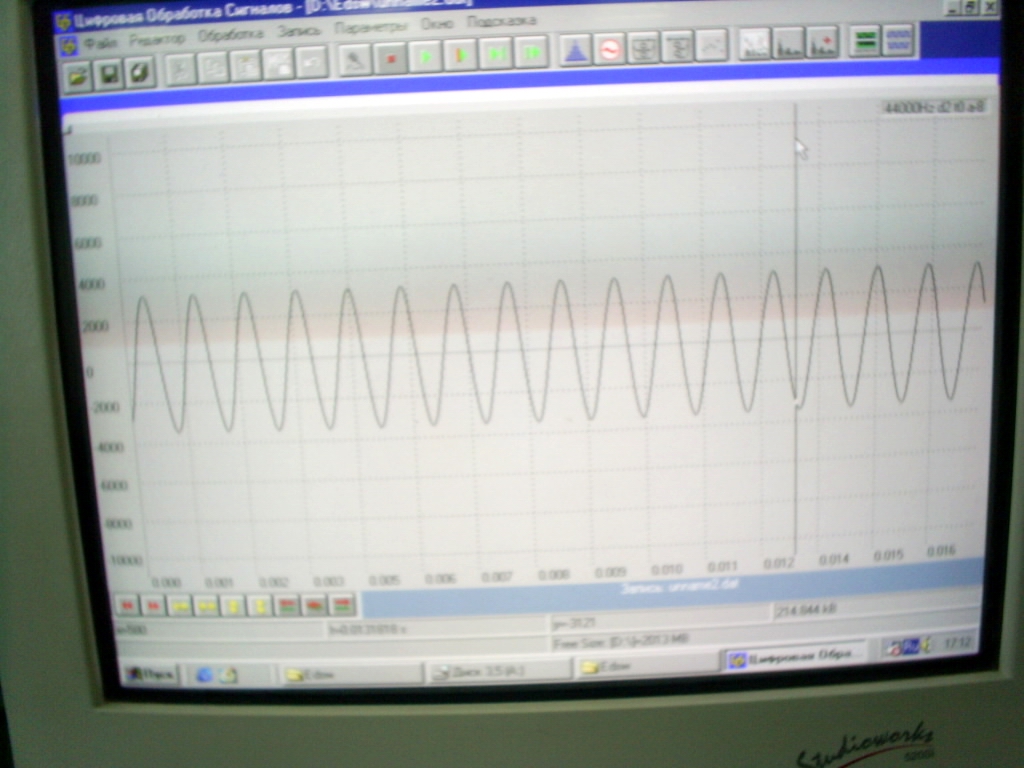Open the Параметры menu

(x=370, y=27)
